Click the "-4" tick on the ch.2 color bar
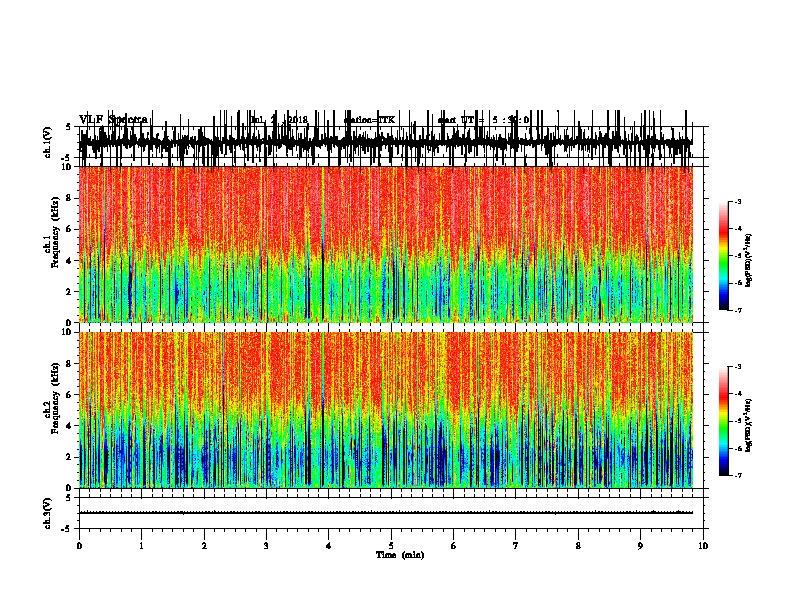This screenshot has width=792, height=612. click(x=737, y=394)
